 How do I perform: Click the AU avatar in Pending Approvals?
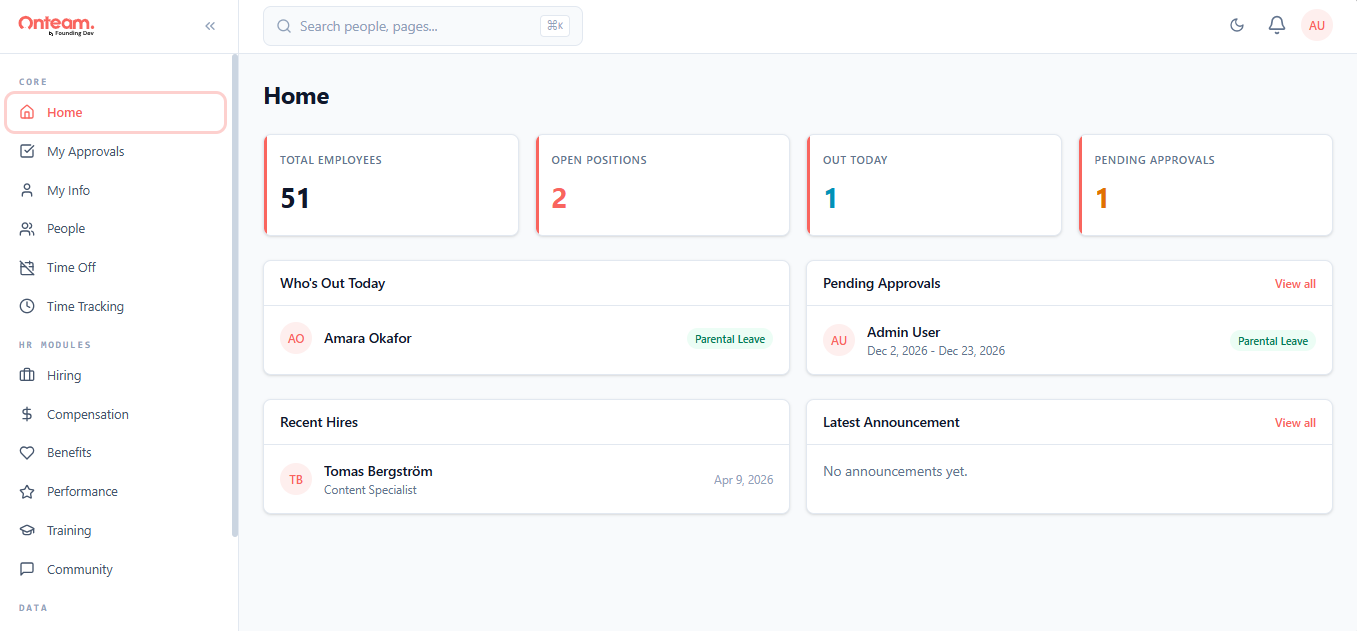(x=839, y=340)
